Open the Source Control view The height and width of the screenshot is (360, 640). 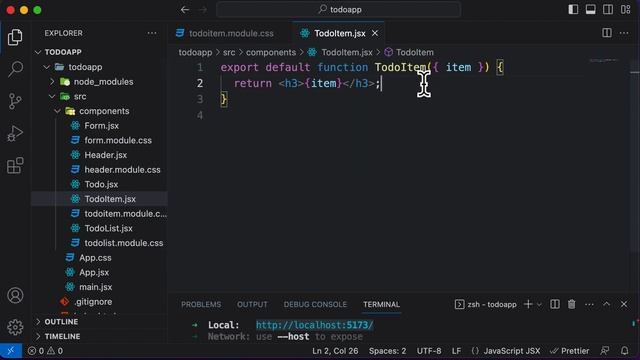tap(15, 101)
